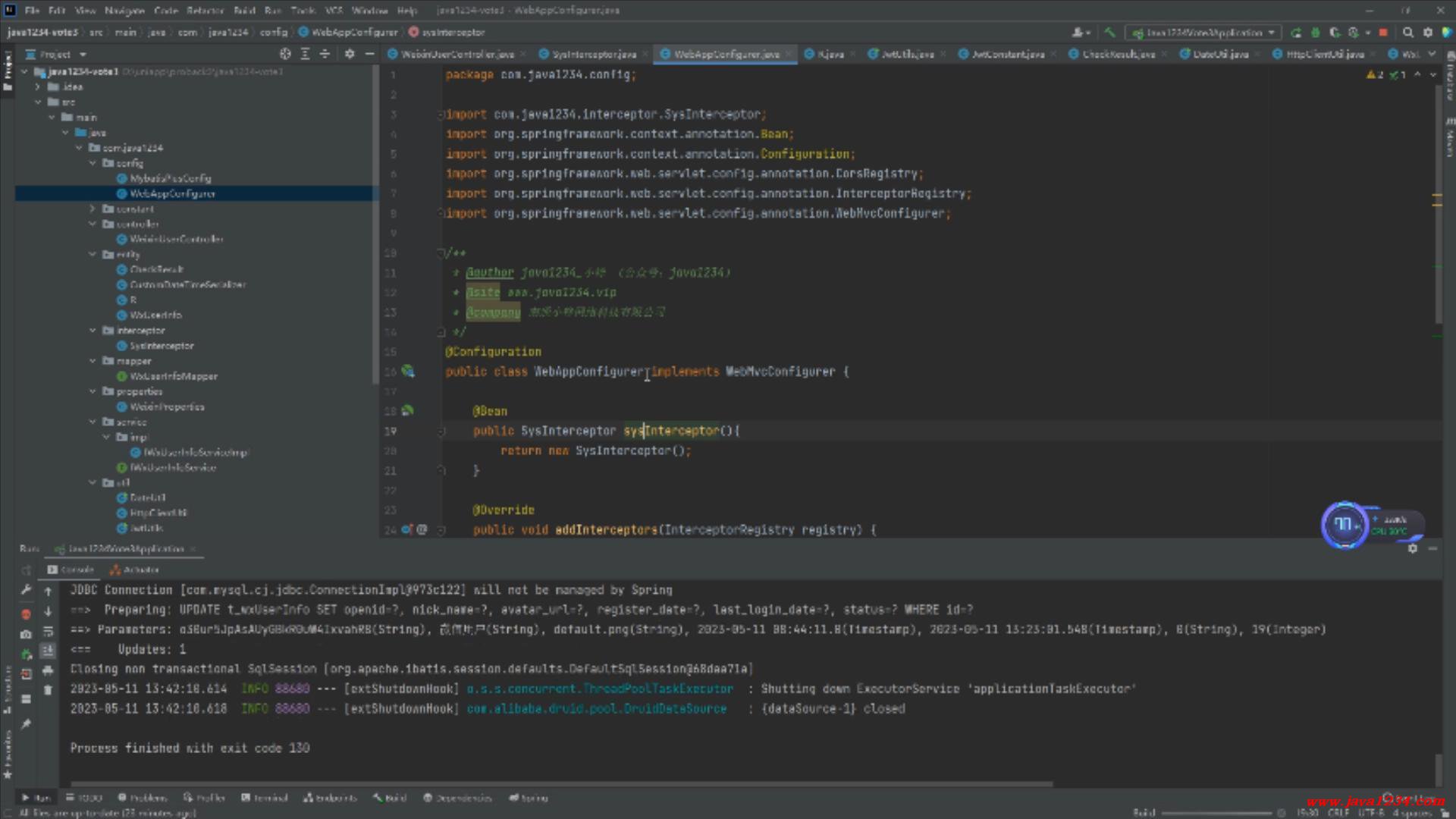The height and width of the screenshot is (819, 1456).
Task: Toggle scroll to end in console
Action: [48, 651]
